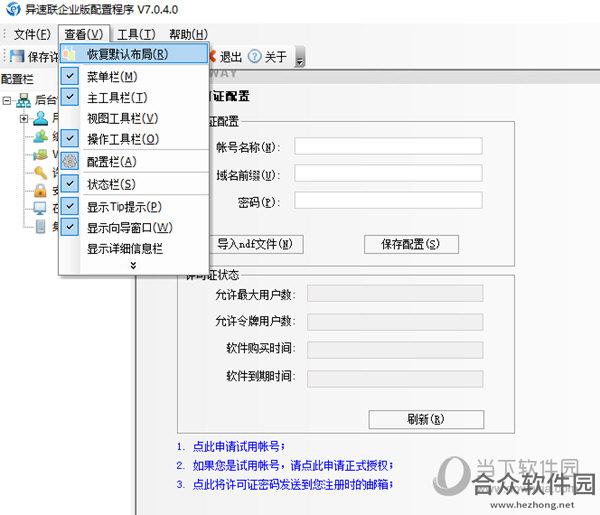Click the 后台 tree root label
This screenshot has height=515, width=600.
coord(46,100)
